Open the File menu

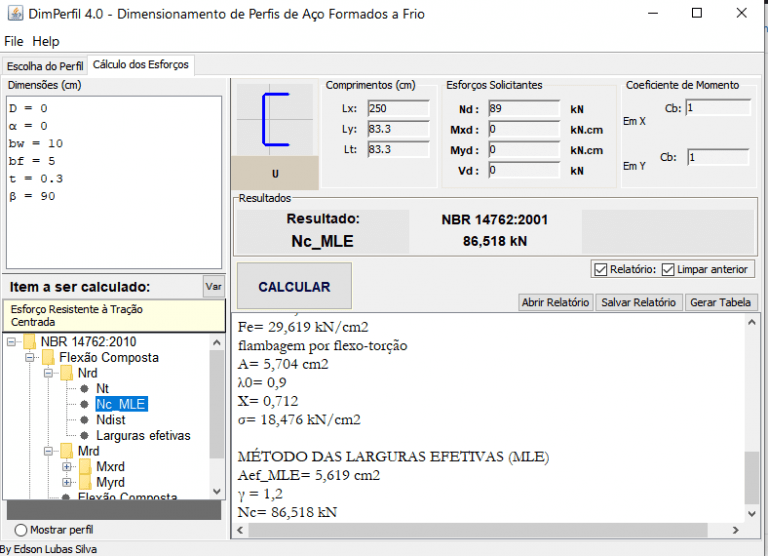tap(14, 41)
